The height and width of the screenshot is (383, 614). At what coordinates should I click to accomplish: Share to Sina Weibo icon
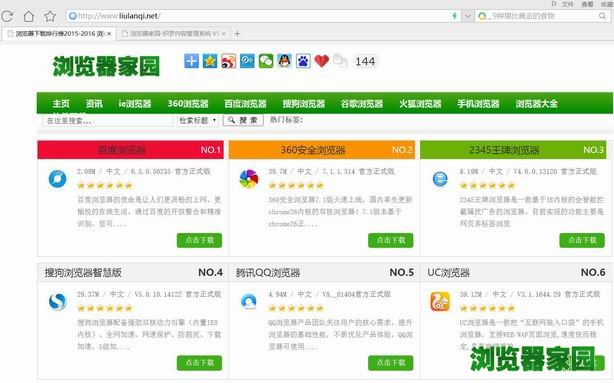[x=229, y=61]
